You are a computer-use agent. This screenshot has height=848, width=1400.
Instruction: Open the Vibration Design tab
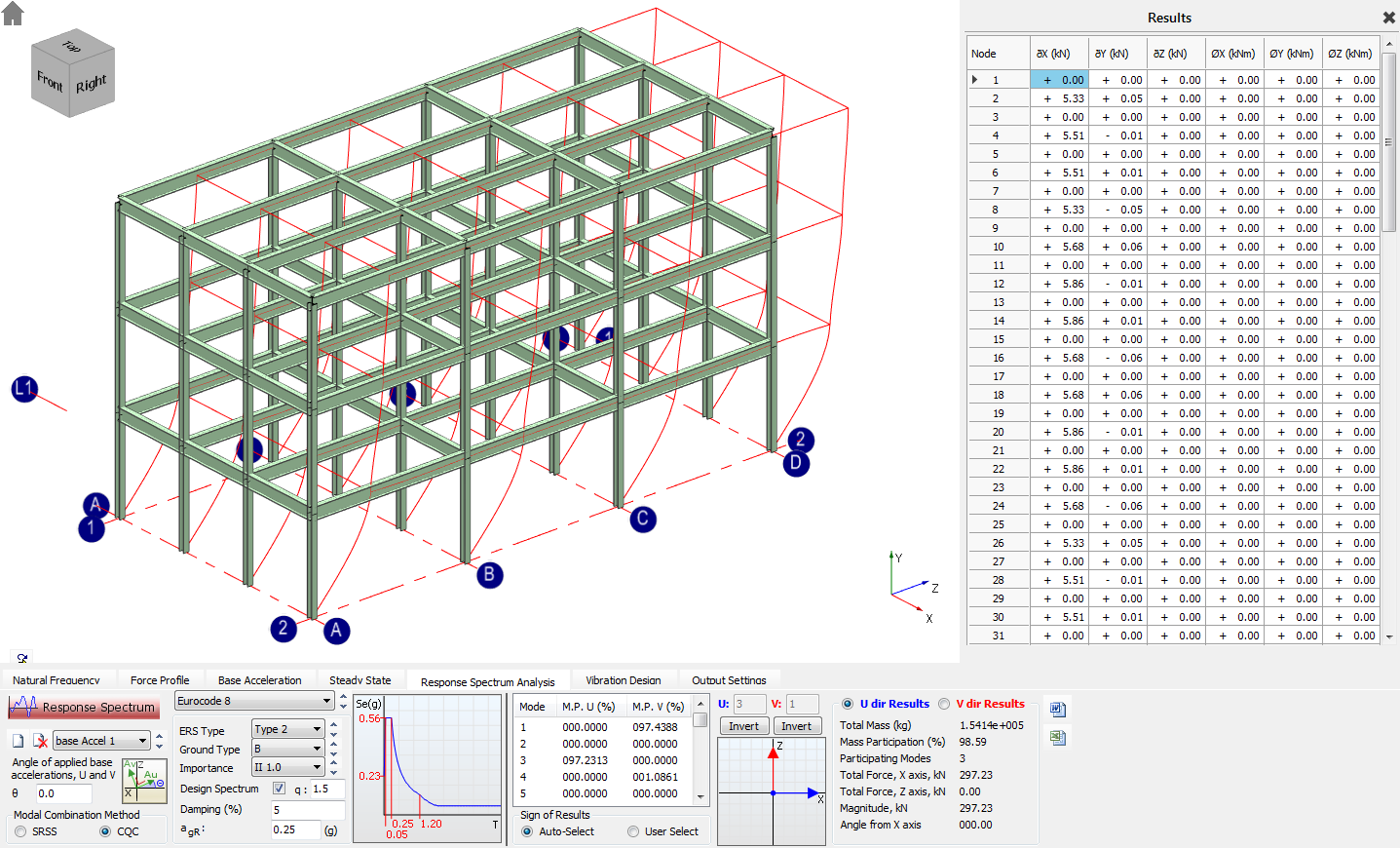(624, 679)
